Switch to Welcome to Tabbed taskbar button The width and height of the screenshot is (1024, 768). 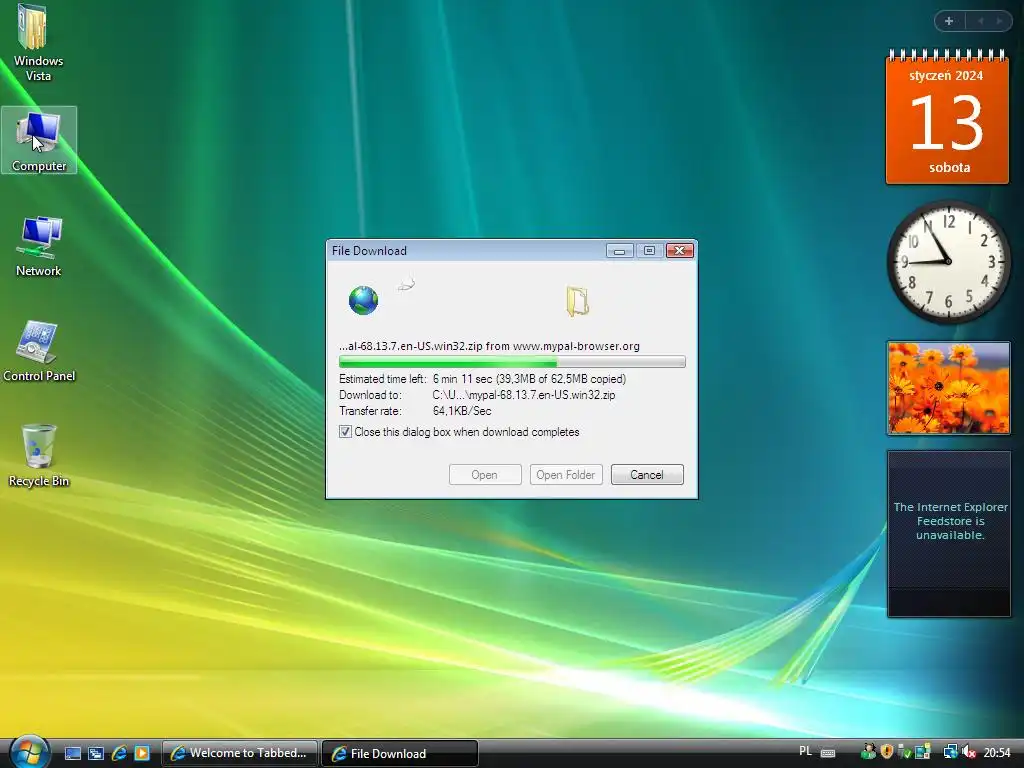pyautogui.click(x=240, y=753)
